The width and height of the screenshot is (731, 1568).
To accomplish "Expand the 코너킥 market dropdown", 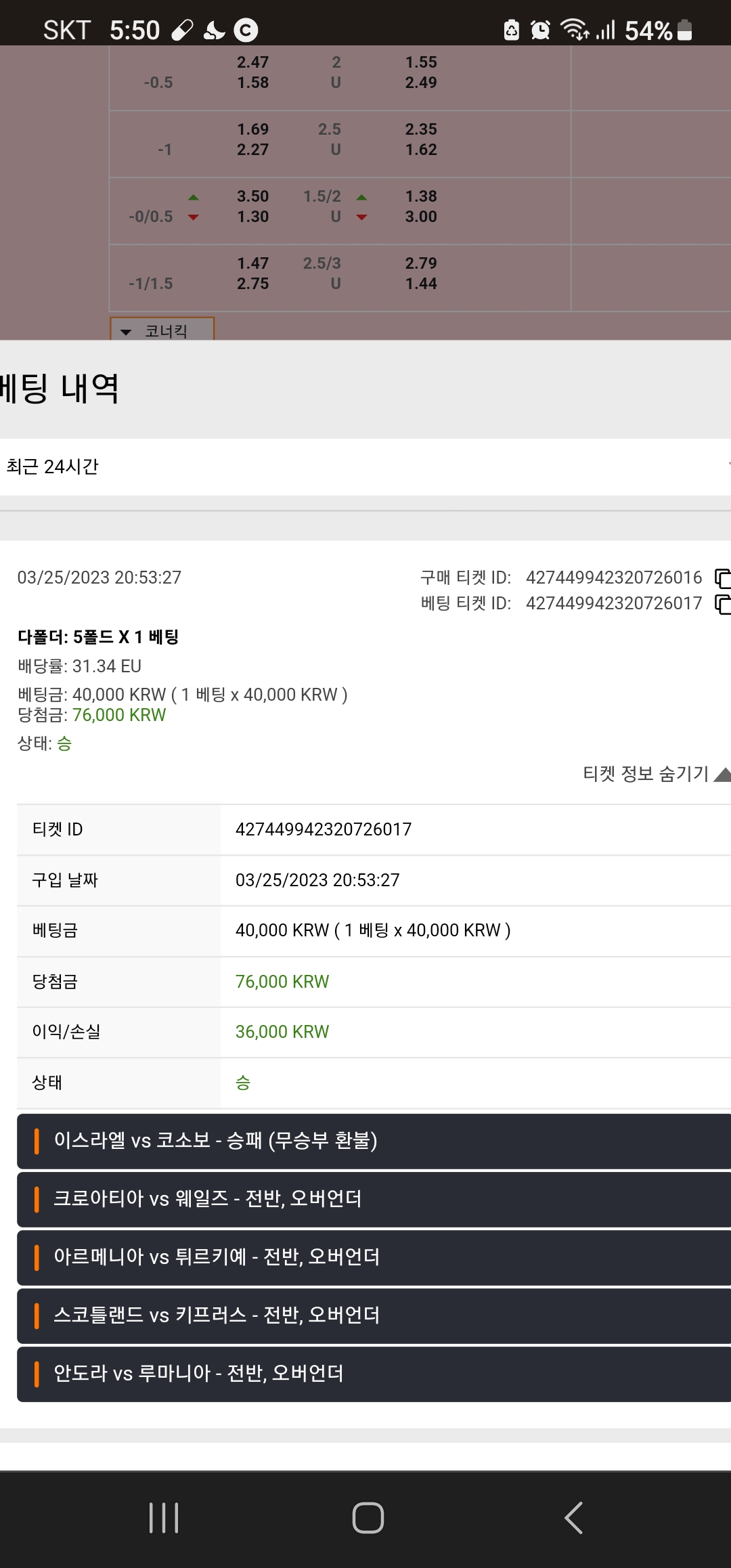I will [162, 330].
